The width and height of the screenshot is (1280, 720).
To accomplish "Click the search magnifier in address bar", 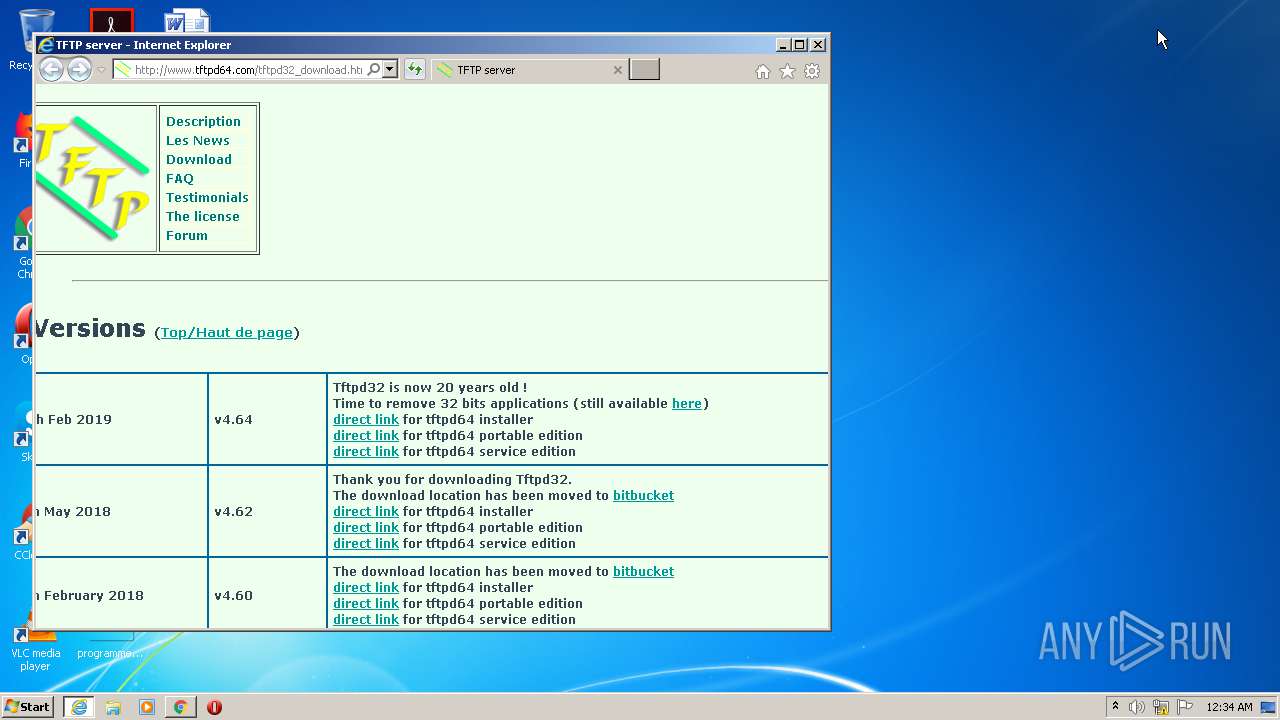I will pos(374,69).
